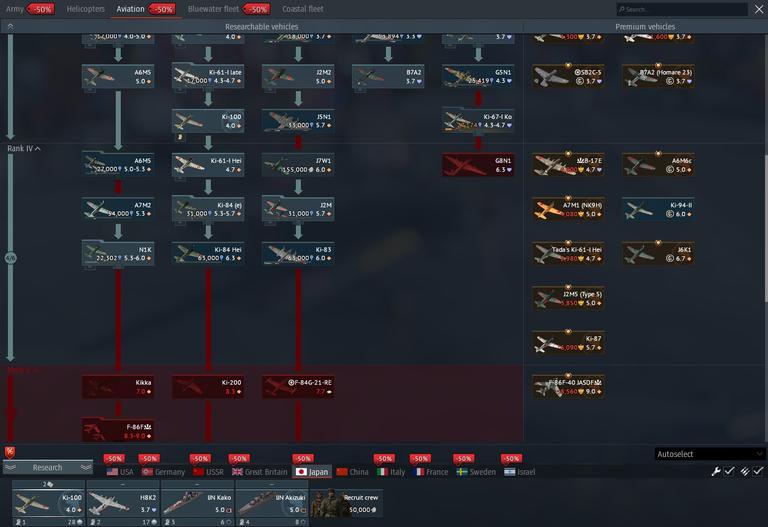768x527 pixels.
Task: Select Tada's Ki-61-I Hei premium
Action: (x=568, y=254)
